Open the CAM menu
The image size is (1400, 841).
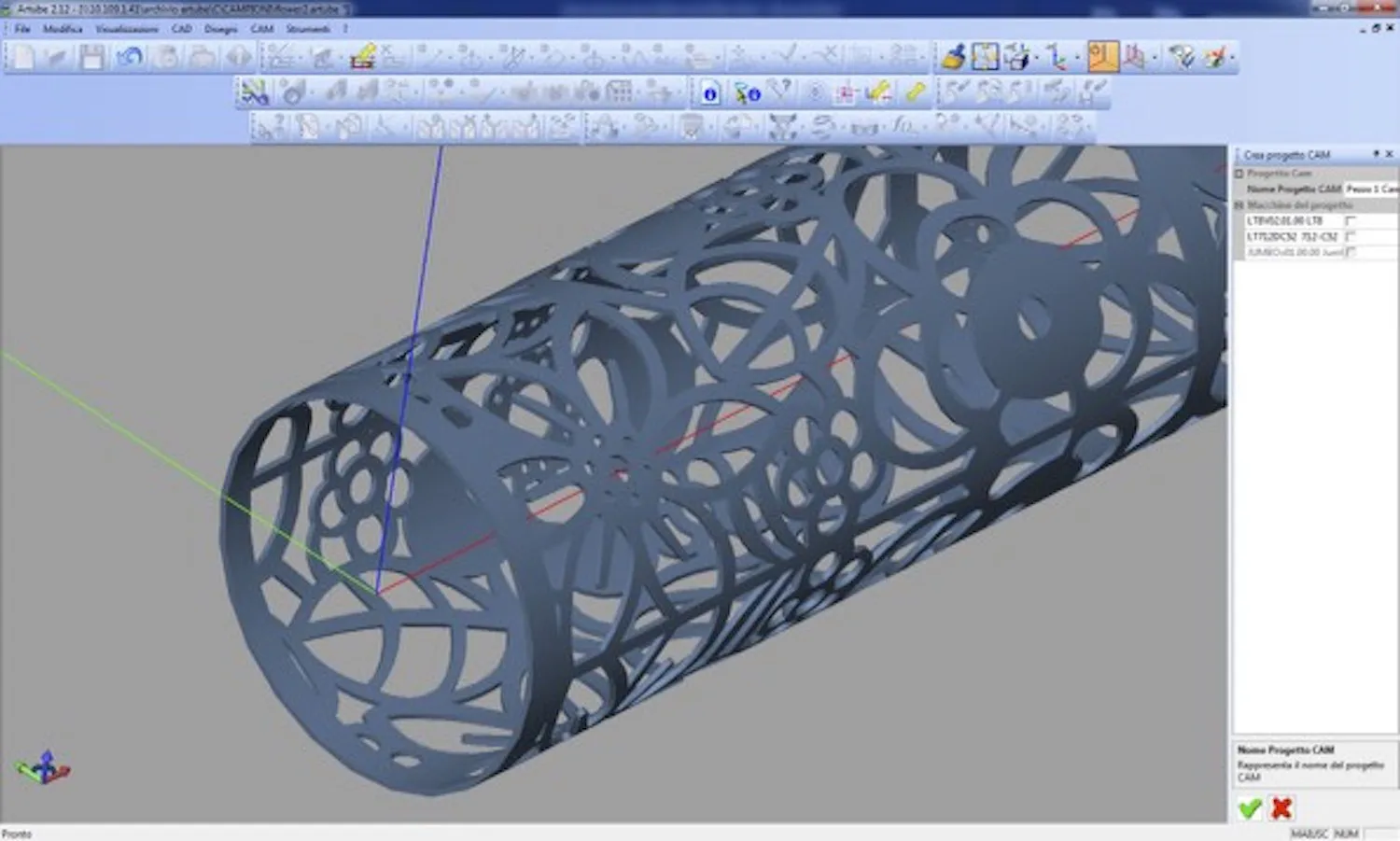point(261,29)
